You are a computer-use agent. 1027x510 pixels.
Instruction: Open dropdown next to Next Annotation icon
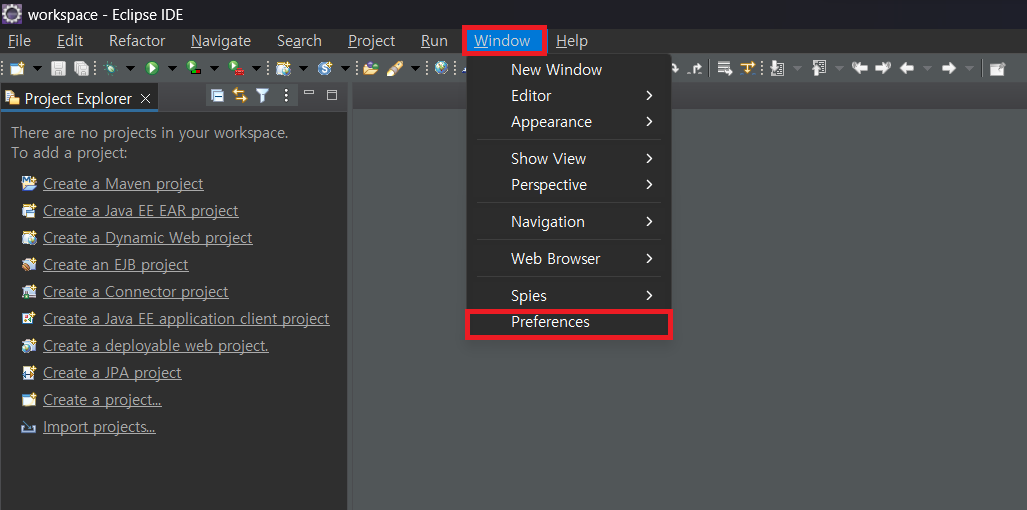(x=797, y=68)
